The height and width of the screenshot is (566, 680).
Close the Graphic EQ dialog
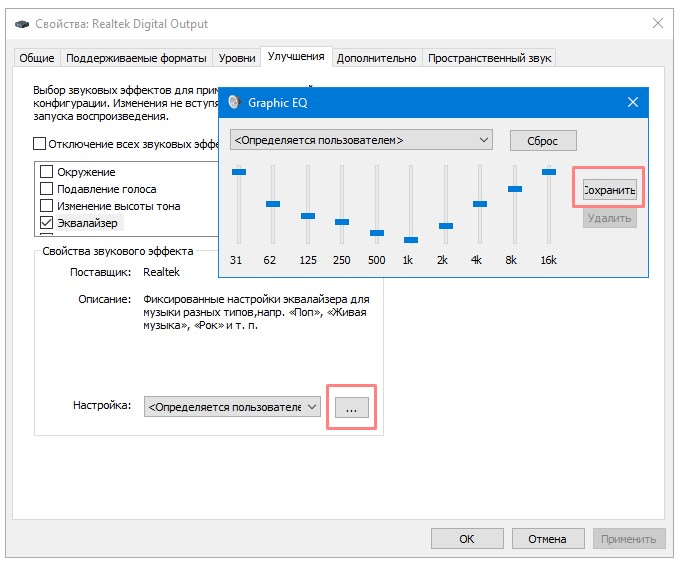pyautogui.click(x=632, y=102)
